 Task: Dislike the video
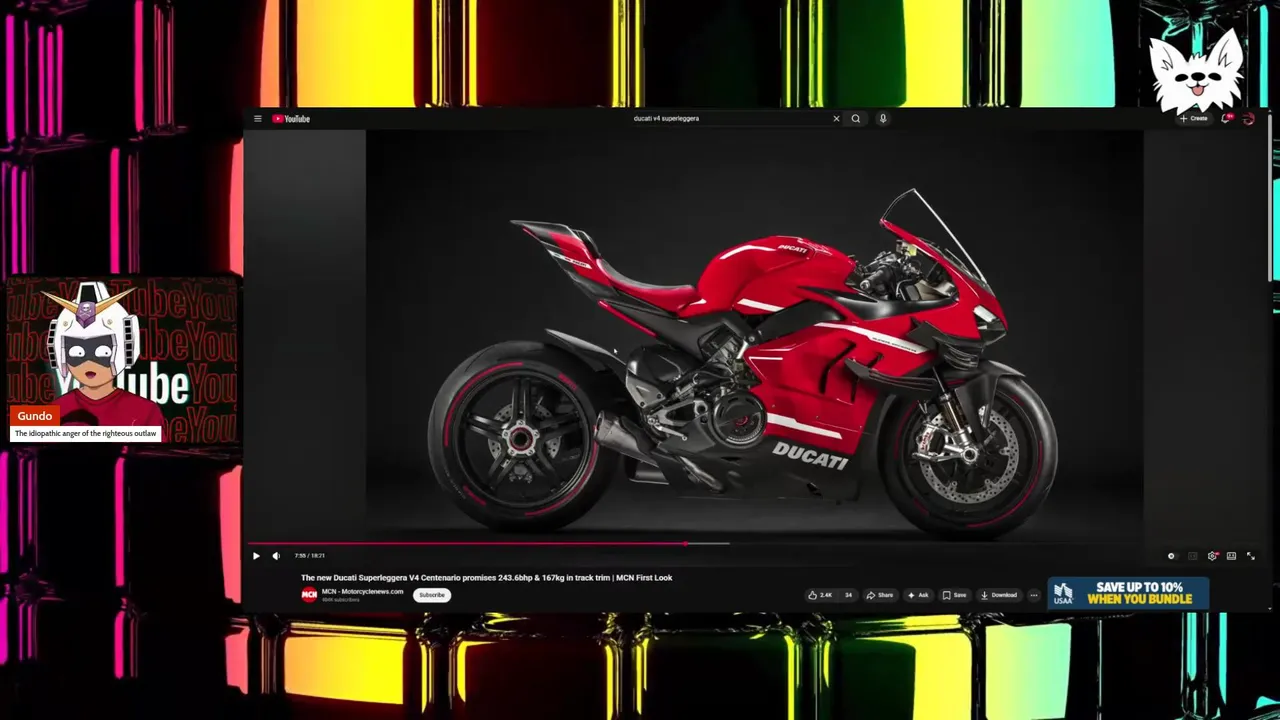coord(848,595)
